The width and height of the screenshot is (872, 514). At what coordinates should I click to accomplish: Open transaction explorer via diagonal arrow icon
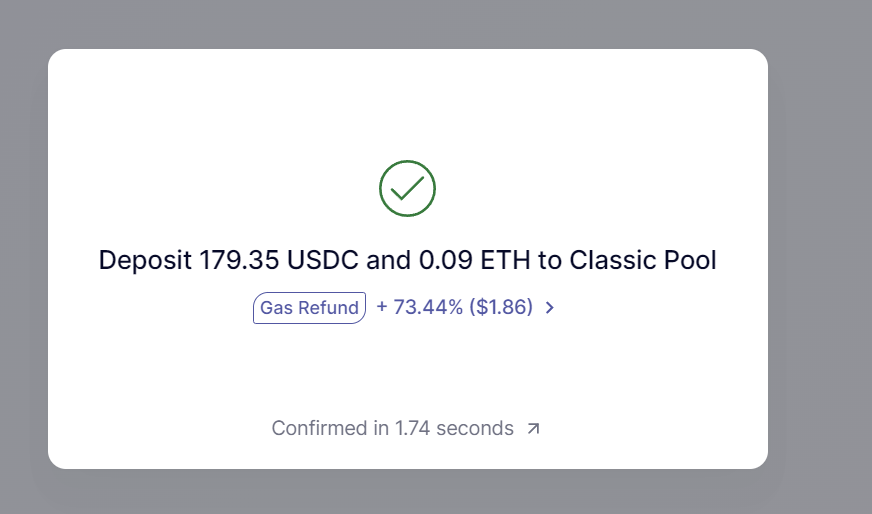(533, 428)
